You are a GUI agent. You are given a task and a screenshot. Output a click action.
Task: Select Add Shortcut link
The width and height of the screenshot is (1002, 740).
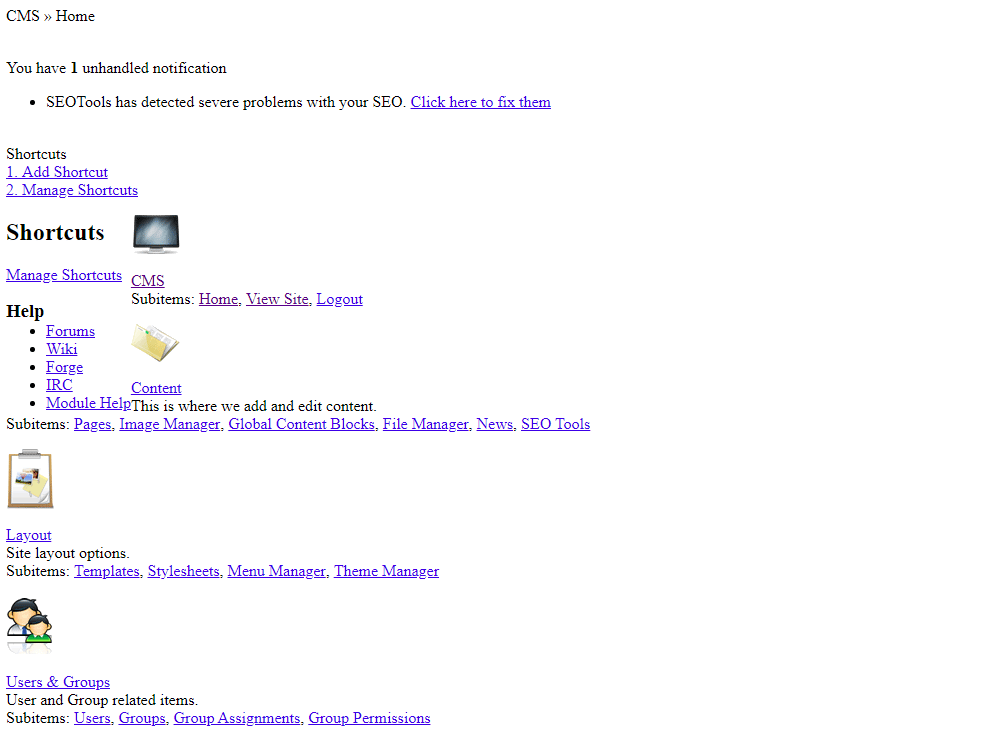pyautogui.click(x=57, y=172)
